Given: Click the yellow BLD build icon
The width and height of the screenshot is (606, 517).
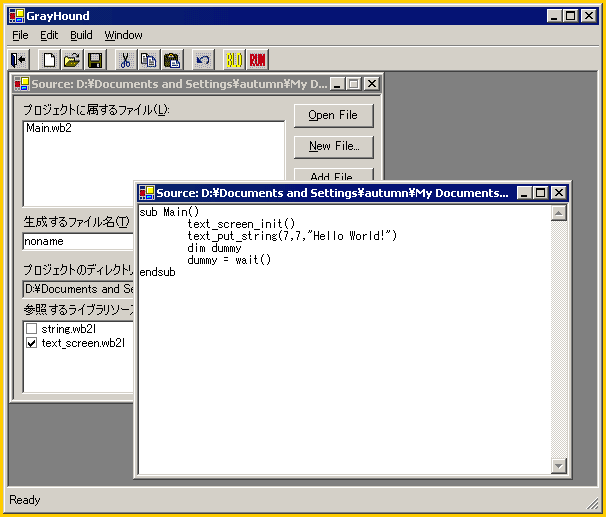Looking at the screenshot, I should (234, 60).
